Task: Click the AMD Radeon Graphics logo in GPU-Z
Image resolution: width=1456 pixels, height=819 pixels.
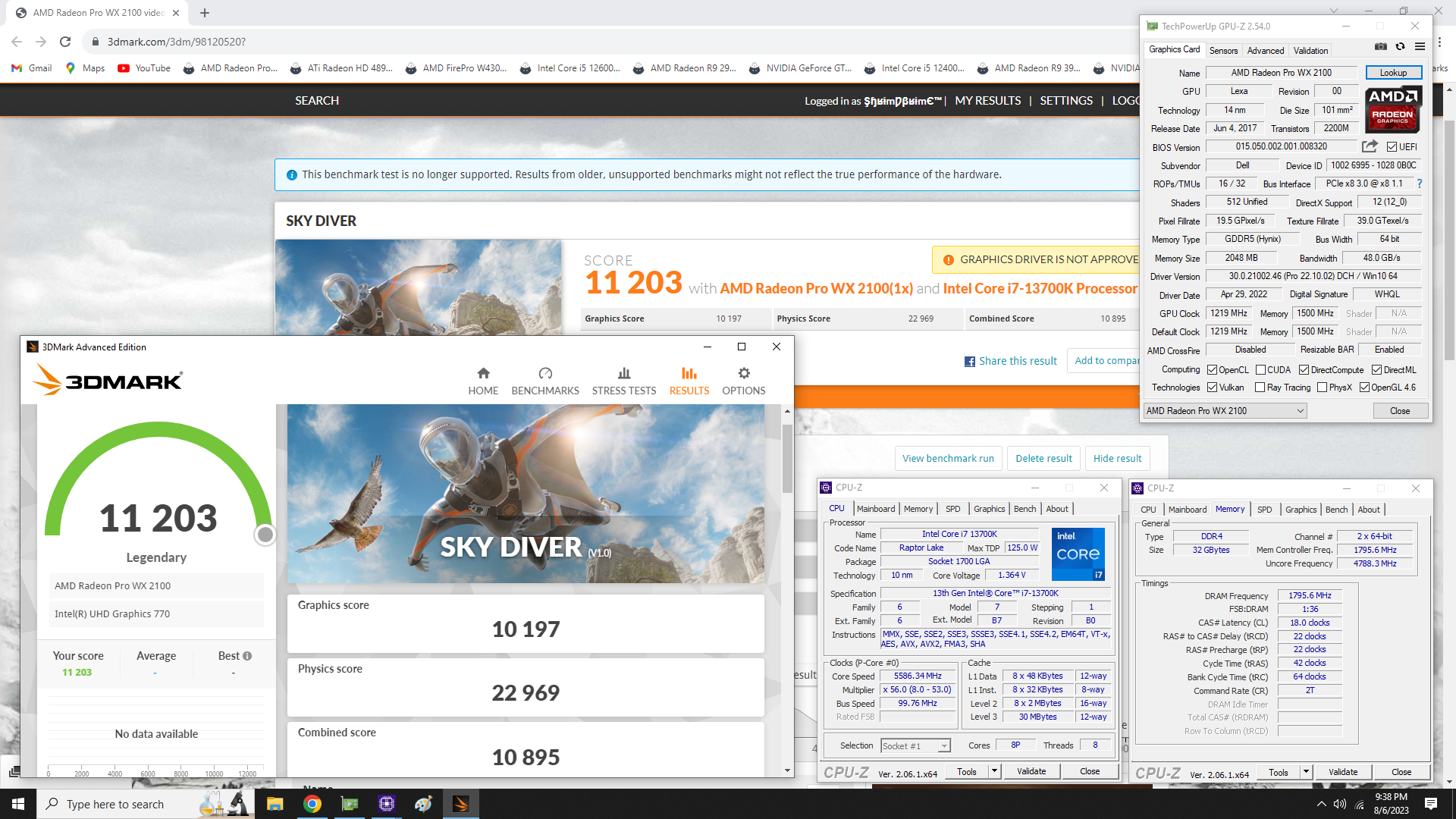Action: (1393, 110)
